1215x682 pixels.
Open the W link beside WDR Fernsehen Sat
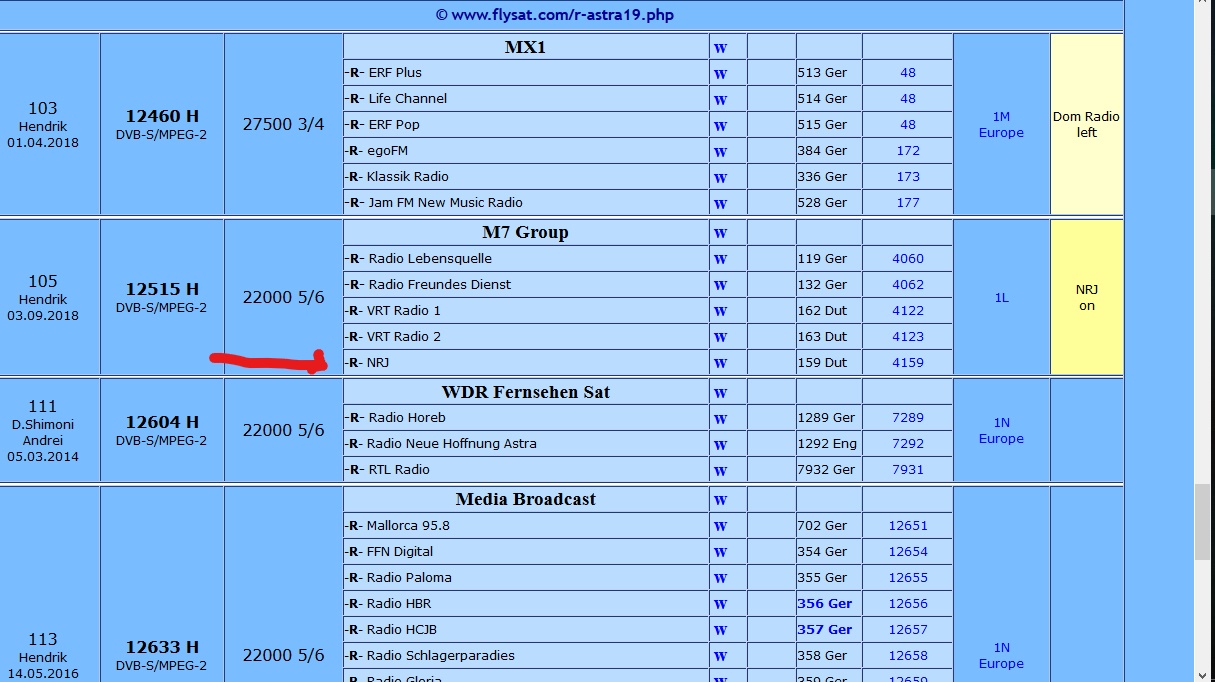point(720,392)
